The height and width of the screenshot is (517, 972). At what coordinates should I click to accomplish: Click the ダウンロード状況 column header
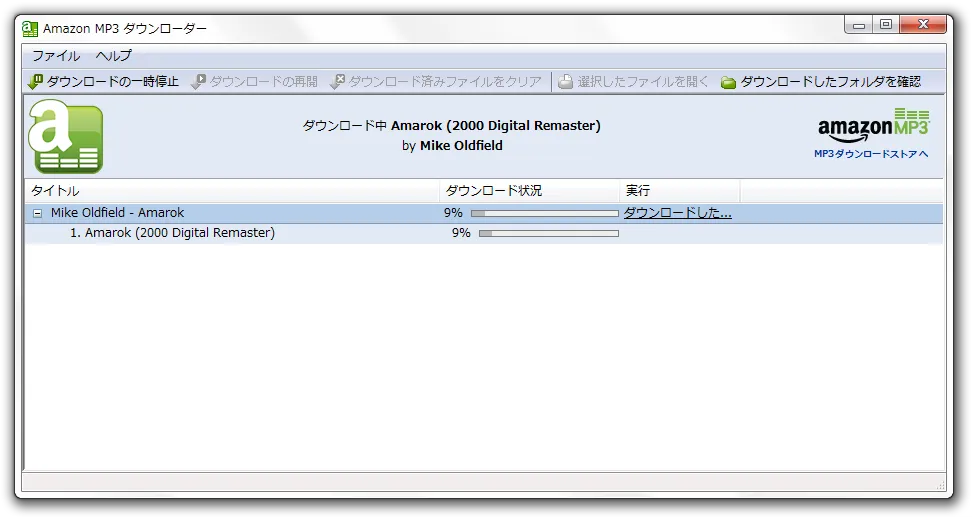pos(529,190)
